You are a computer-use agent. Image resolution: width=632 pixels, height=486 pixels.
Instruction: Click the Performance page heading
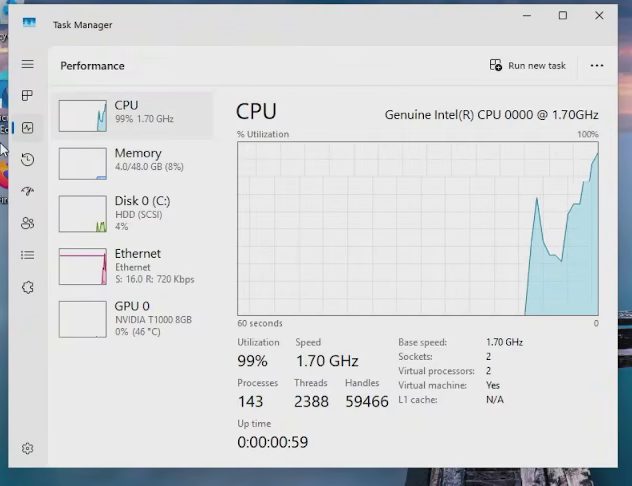pyautogui.click(x=92, y=66)
